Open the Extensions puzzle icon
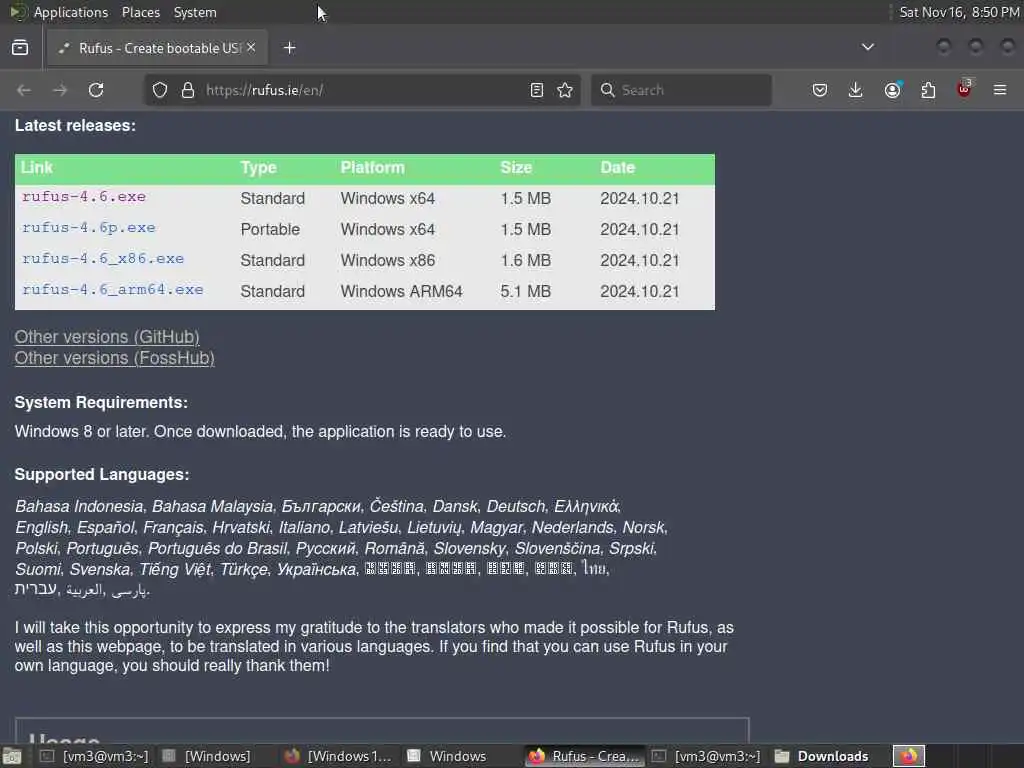The height and width of the screenshot is (768, 1024). click(x=928, y=90)
